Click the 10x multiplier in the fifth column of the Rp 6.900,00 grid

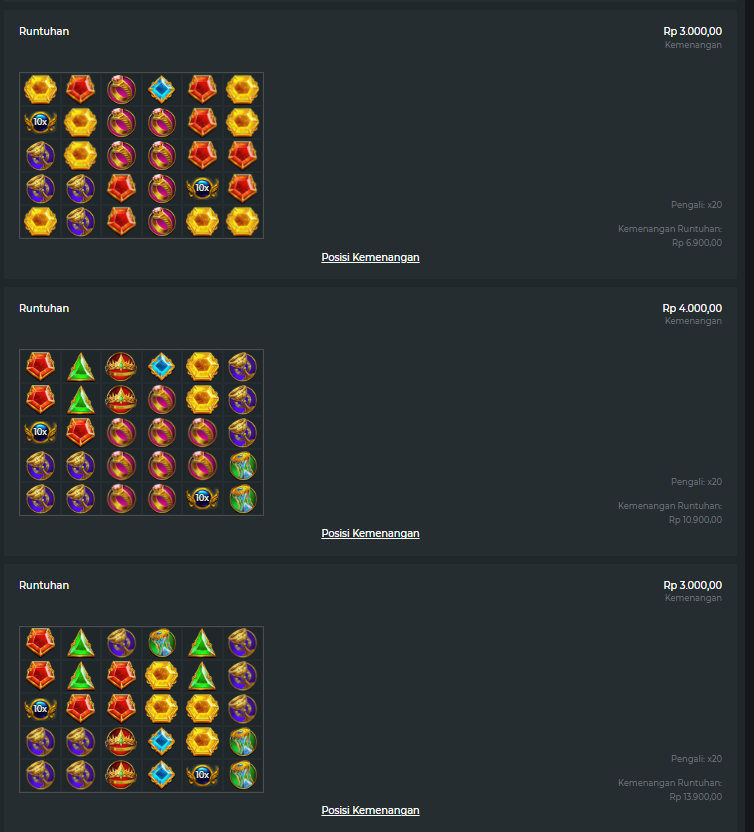202,188
